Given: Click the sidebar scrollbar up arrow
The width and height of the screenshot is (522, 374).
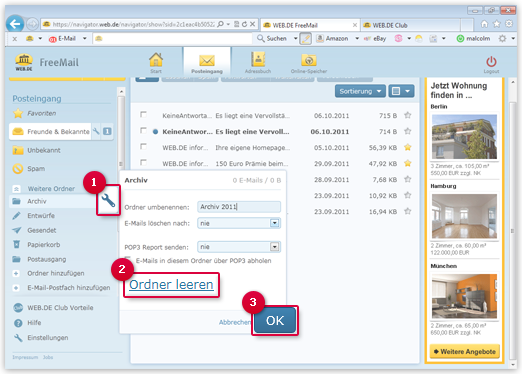Looking at the screenshot, I should click(x=121, y=91).
